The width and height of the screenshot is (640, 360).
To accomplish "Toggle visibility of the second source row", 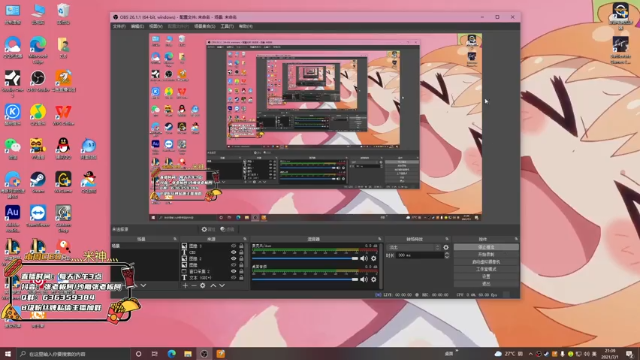I will coord(233,252).
